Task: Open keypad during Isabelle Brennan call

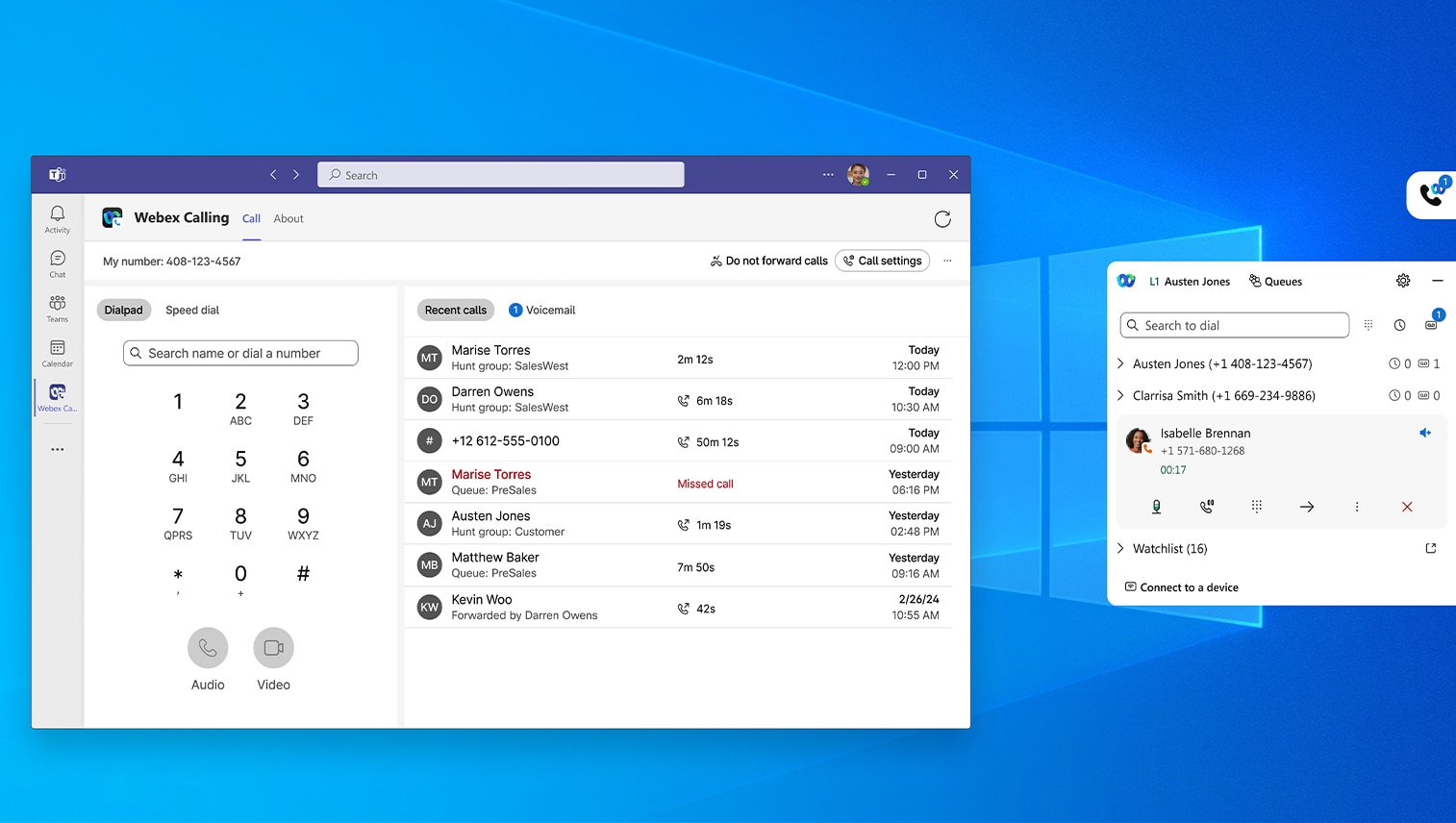Action: tap(1257, 507)
